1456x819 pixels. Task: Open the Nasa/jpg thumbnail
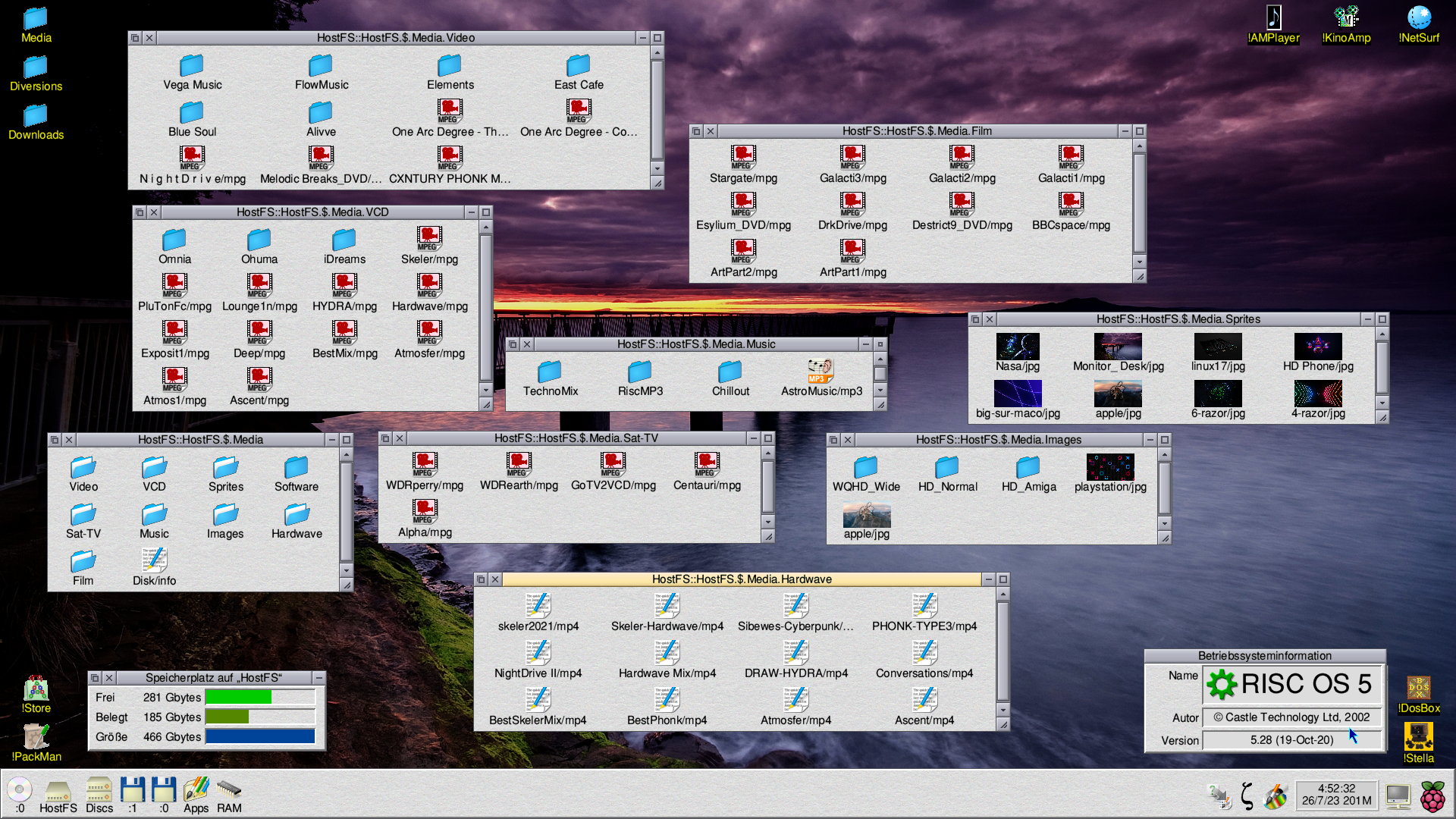pos(1017,347)
